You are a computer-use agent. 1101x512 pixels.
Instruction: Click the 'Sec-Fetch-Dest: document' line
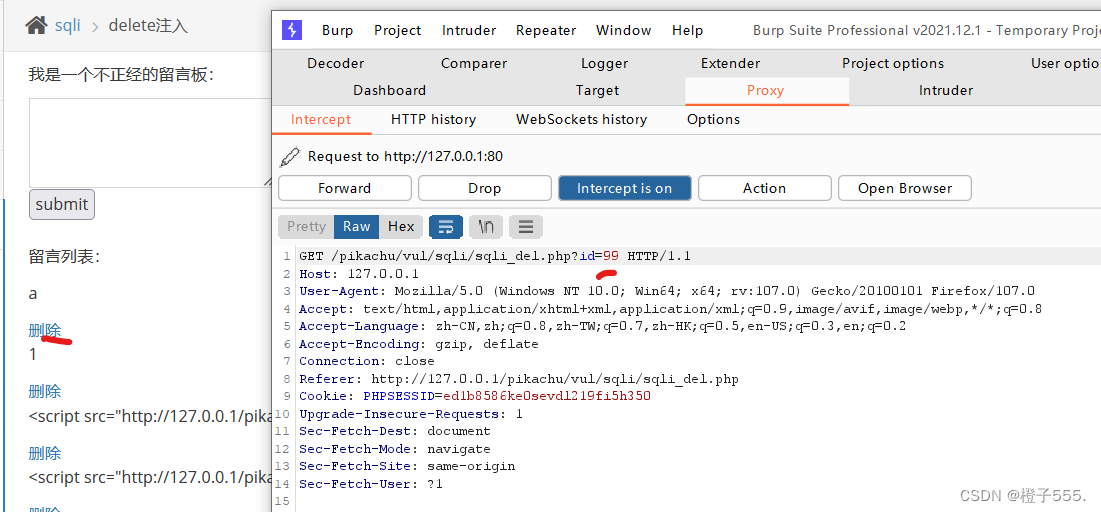point(395,431)
